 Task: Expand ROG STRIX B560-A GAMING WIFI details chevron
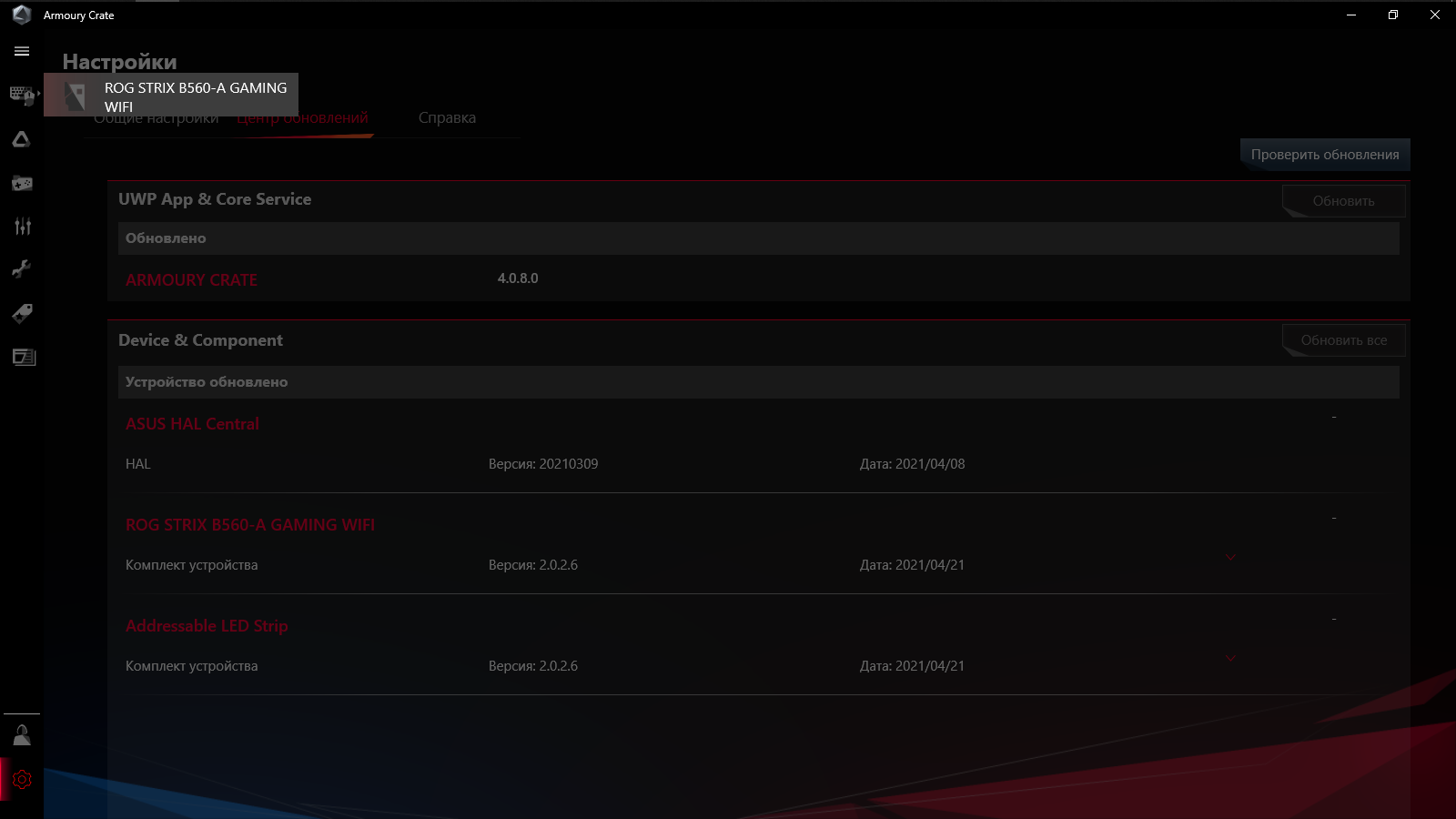pos(1230,557)
